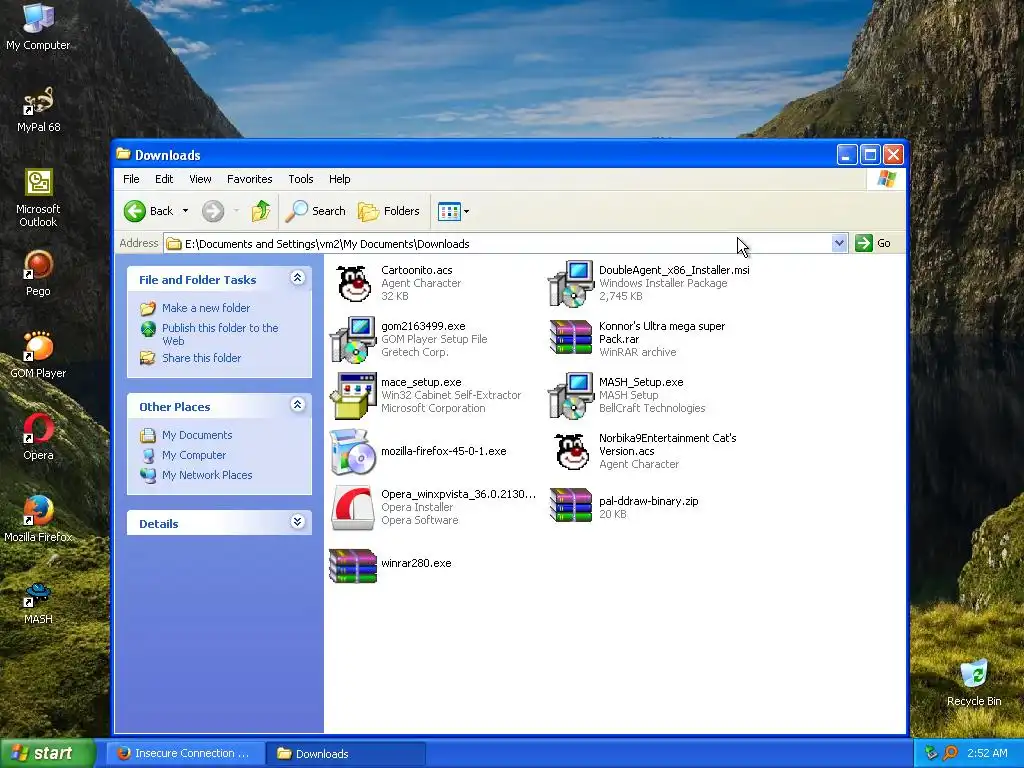Click the taskbar clock 2:52 AM
The image size is (1024, 768).
point(987,754)
